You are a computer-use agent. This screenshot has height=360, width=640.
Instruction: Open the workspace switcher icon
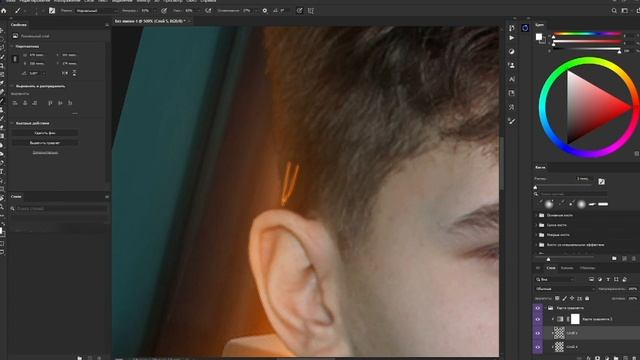(x=624, y=11)
